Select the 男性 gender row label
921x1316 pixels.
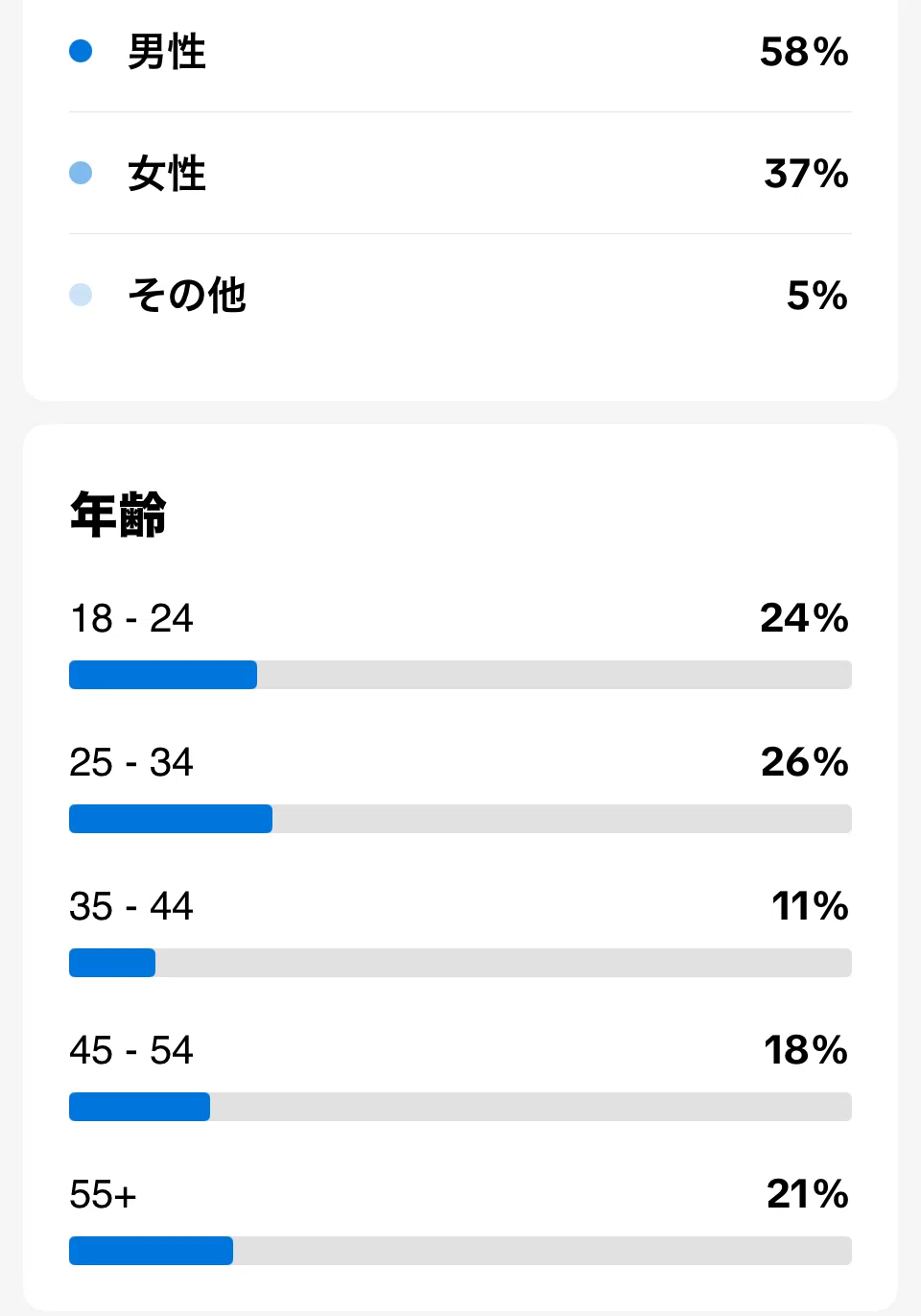[167, 52]
